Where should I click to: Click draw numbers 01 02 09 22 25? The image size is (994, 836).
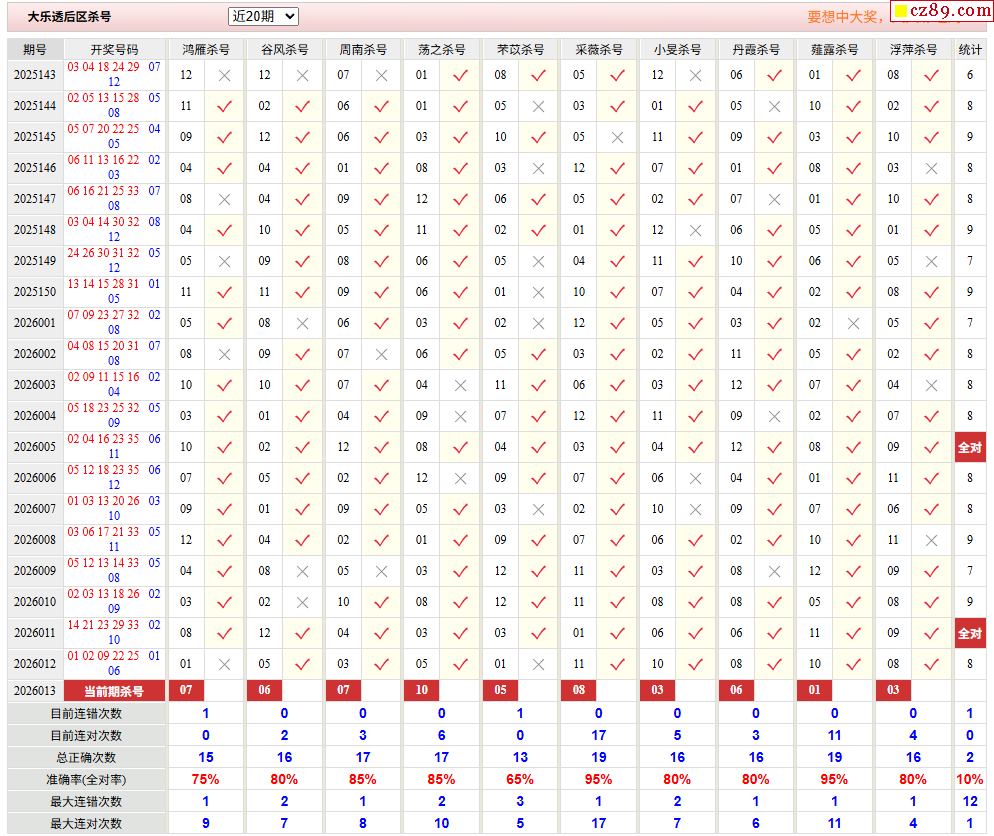[x=103, y=656]
